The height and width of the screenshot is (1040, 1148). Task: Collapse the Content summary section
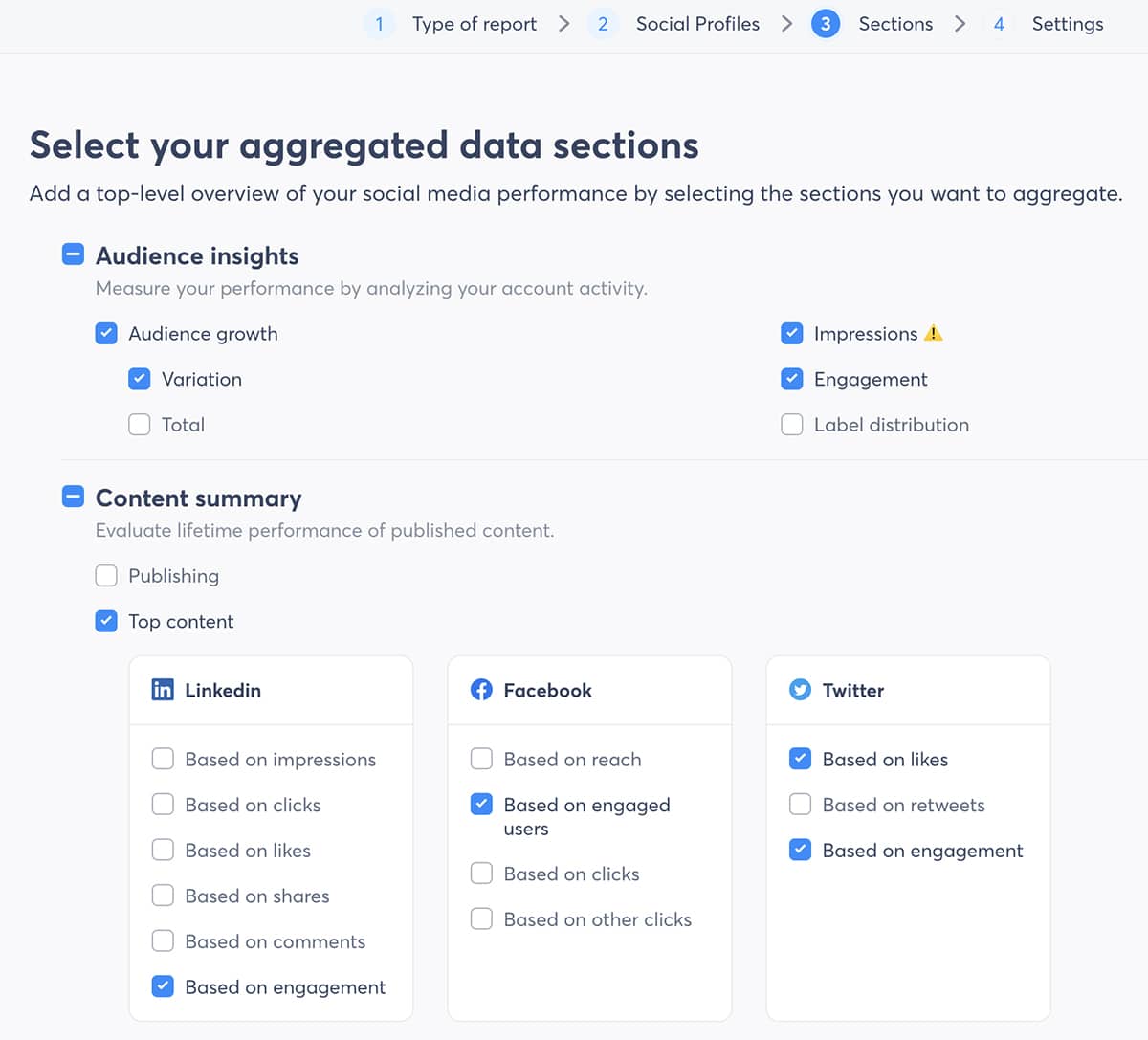point(73,496)
